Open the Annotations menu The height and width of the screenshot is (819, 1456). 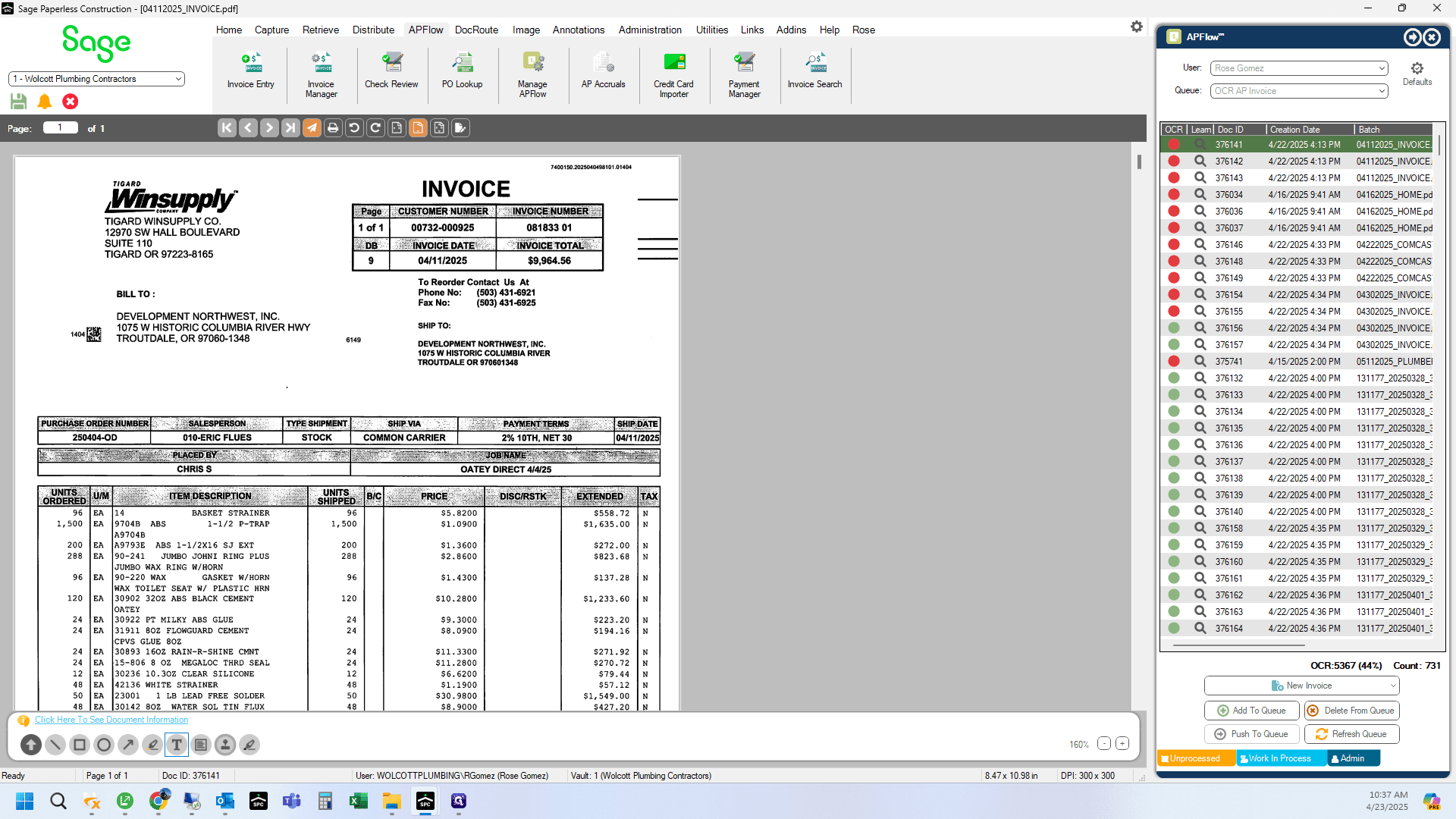click(x=579, y=30)
